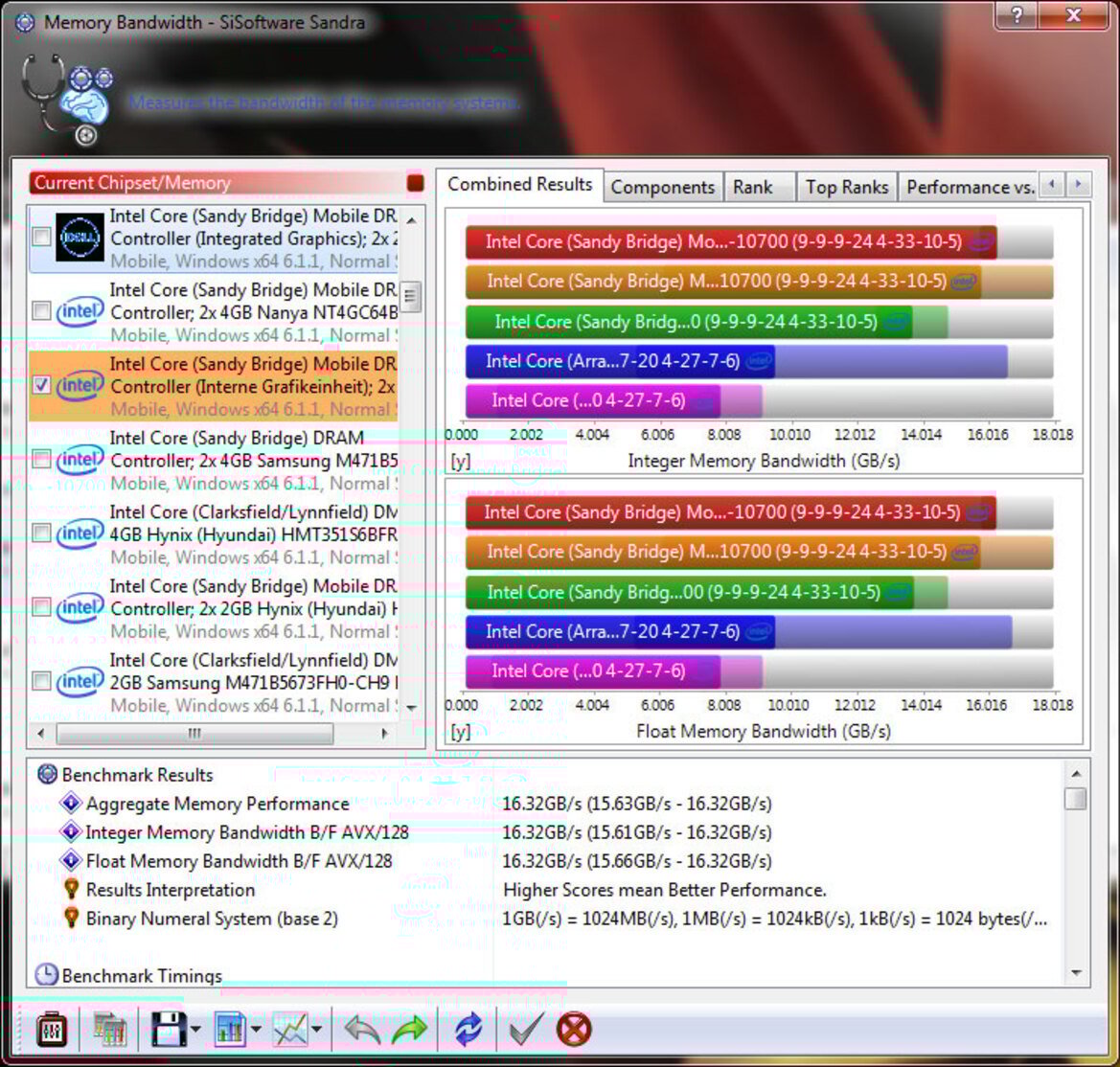Open the dropdown arrow next to the save icon
Screen dimensions: 1120x1067
(195, 1030)
